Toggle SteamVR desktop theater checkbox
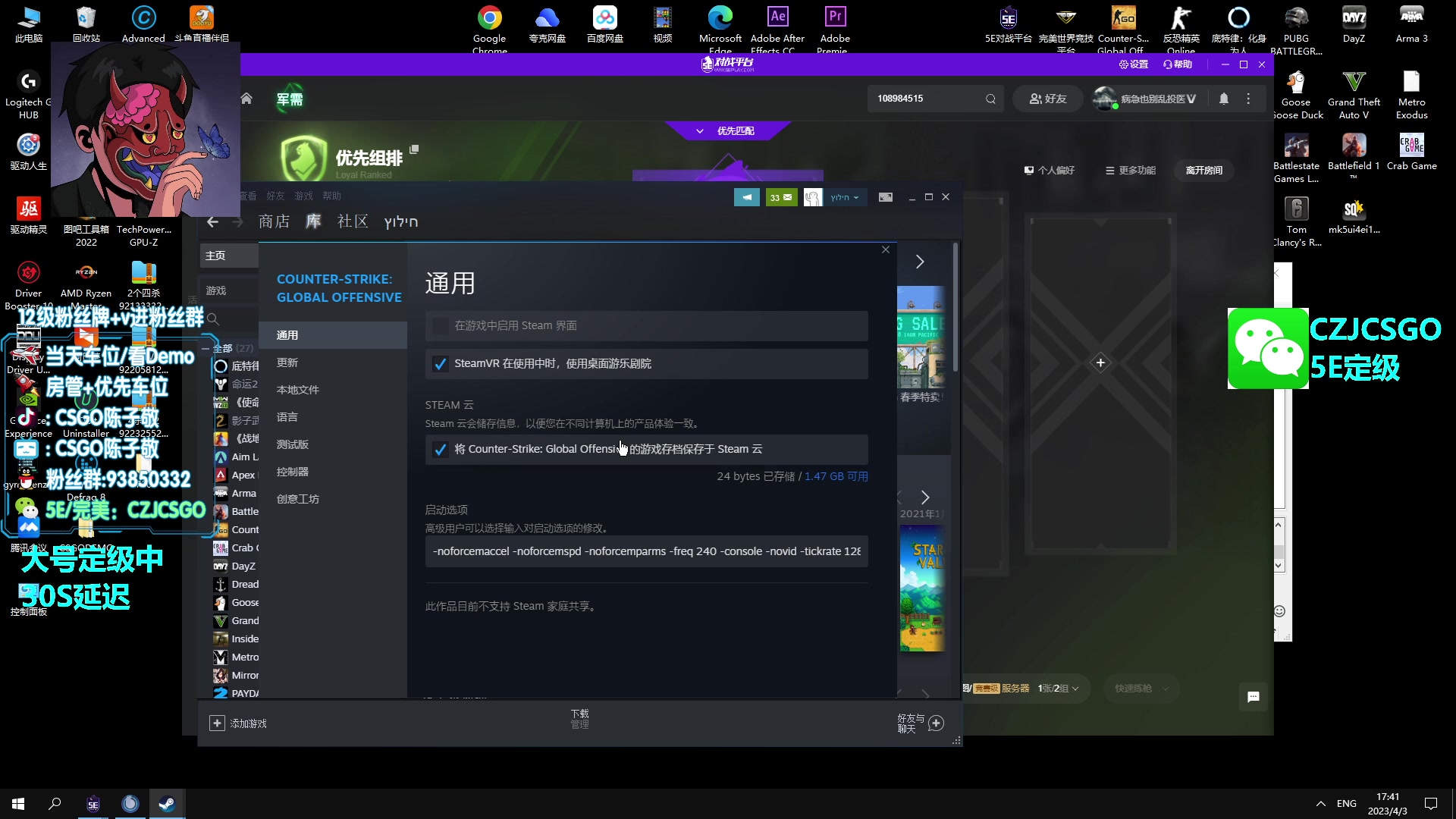 pos(440,364)
